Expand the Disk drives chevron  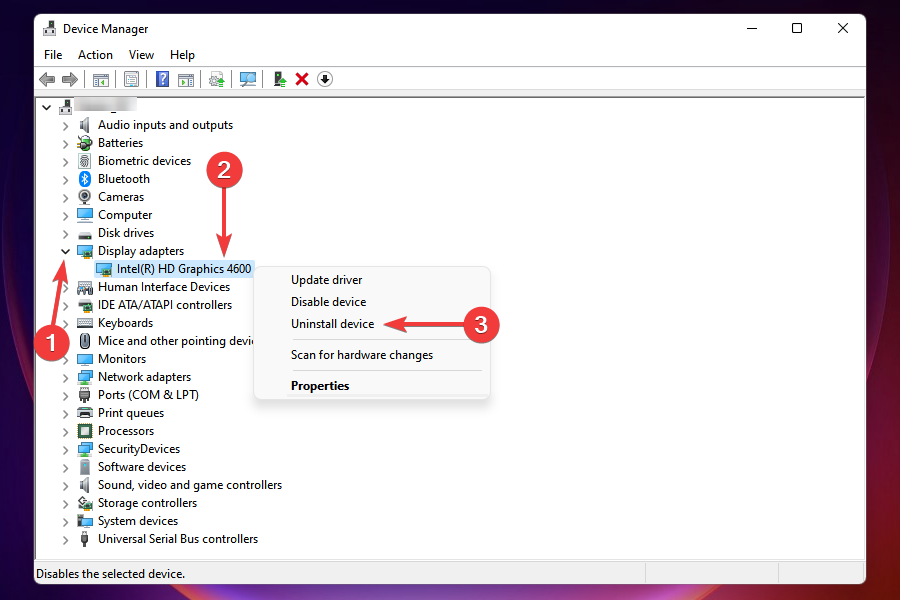(x=65, y=234)
